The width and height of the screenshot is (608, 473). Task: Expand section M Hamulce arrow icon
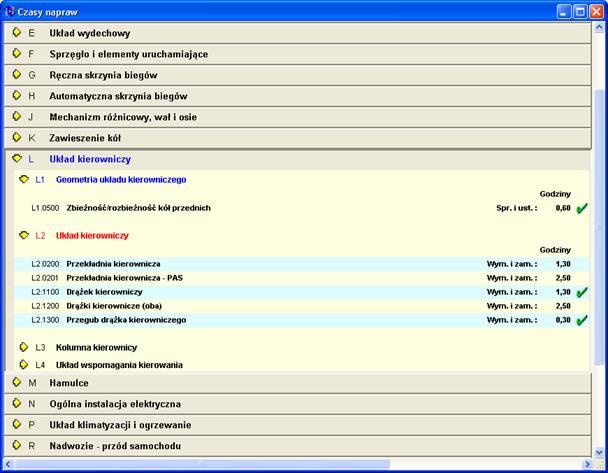point(17,382)
